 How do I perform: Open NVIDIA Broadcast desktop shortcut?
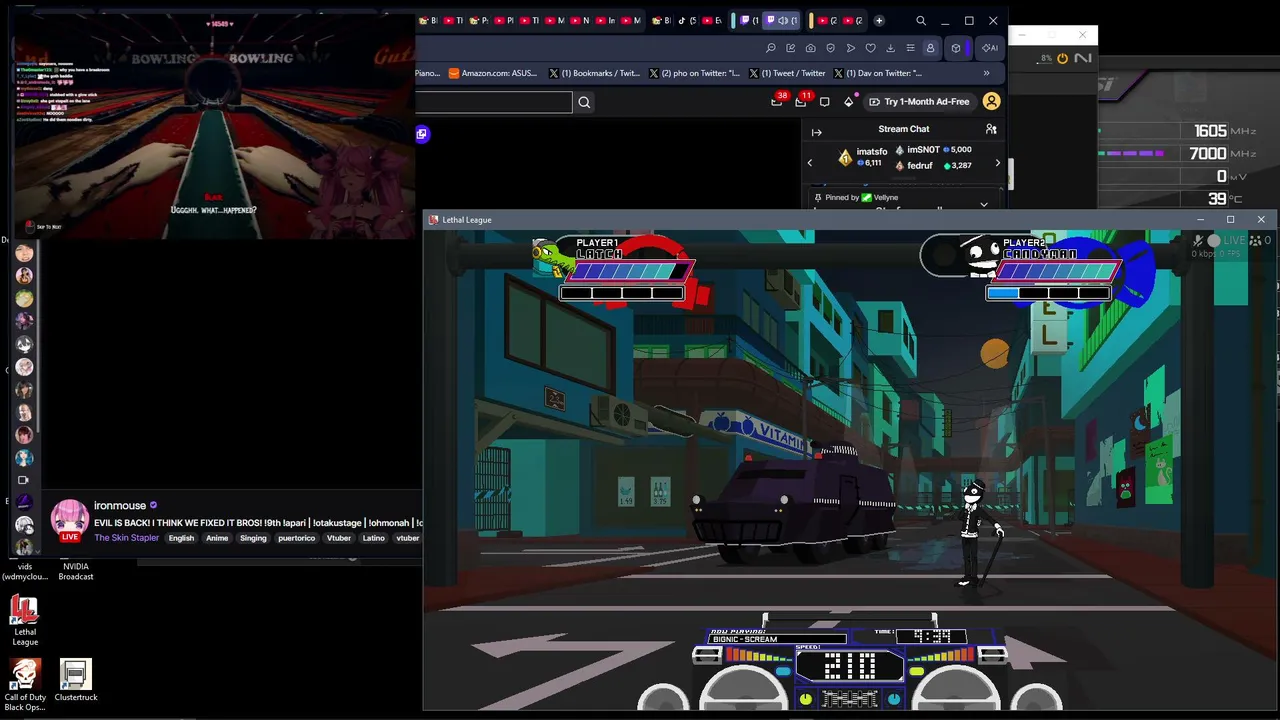coord(76,571)
